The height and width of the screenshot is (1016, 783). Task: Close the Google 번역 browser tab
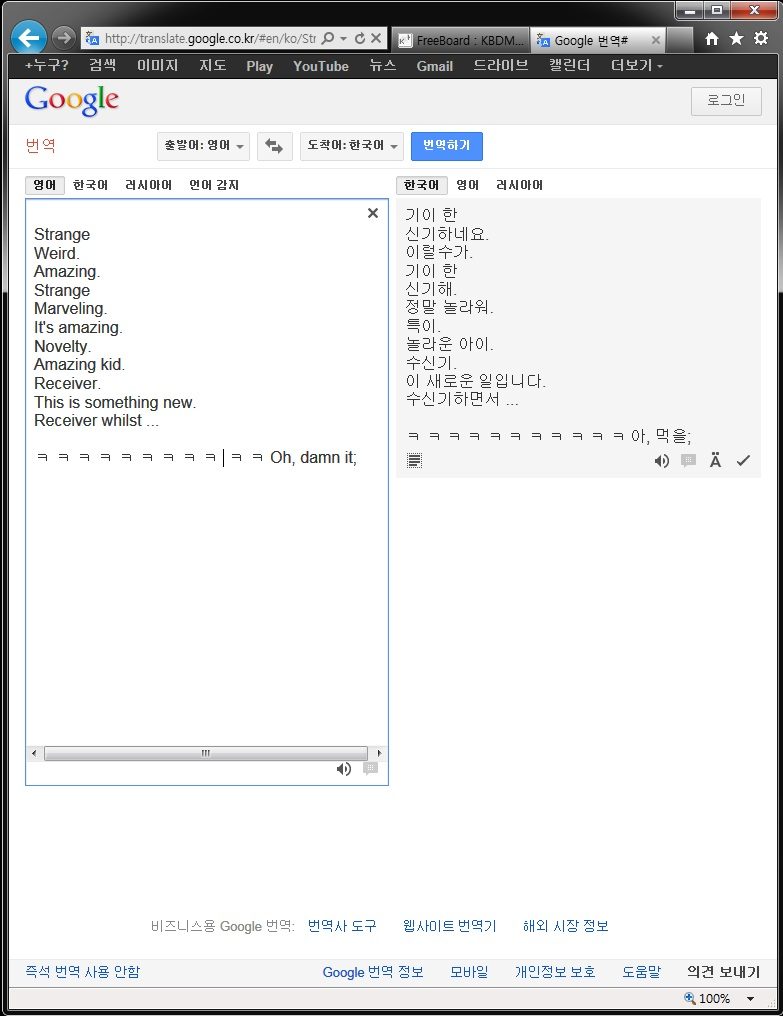[656, 40]
